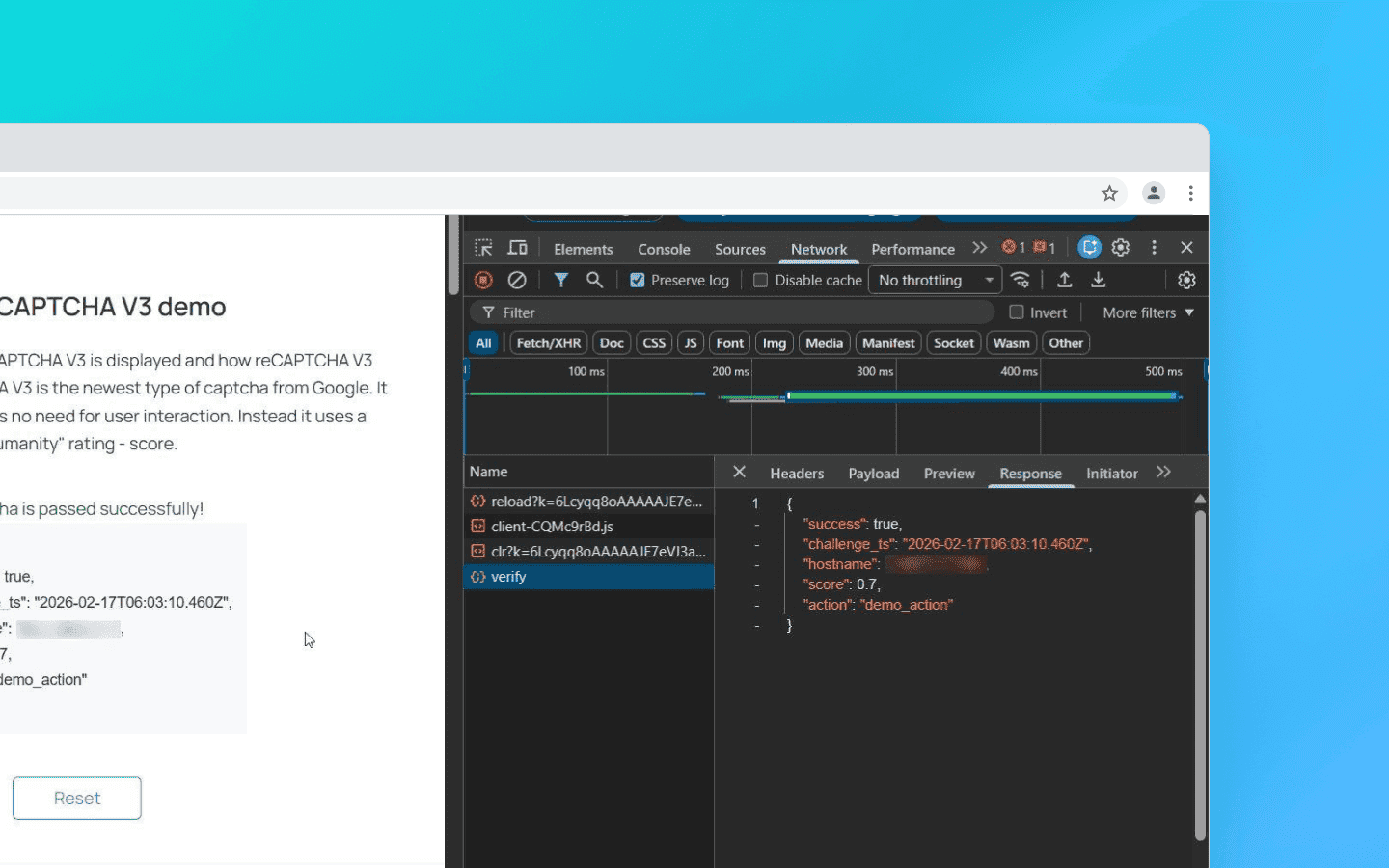Click the red error count badge
This screenshot has height=868, width=1389.
point(1013,248)
